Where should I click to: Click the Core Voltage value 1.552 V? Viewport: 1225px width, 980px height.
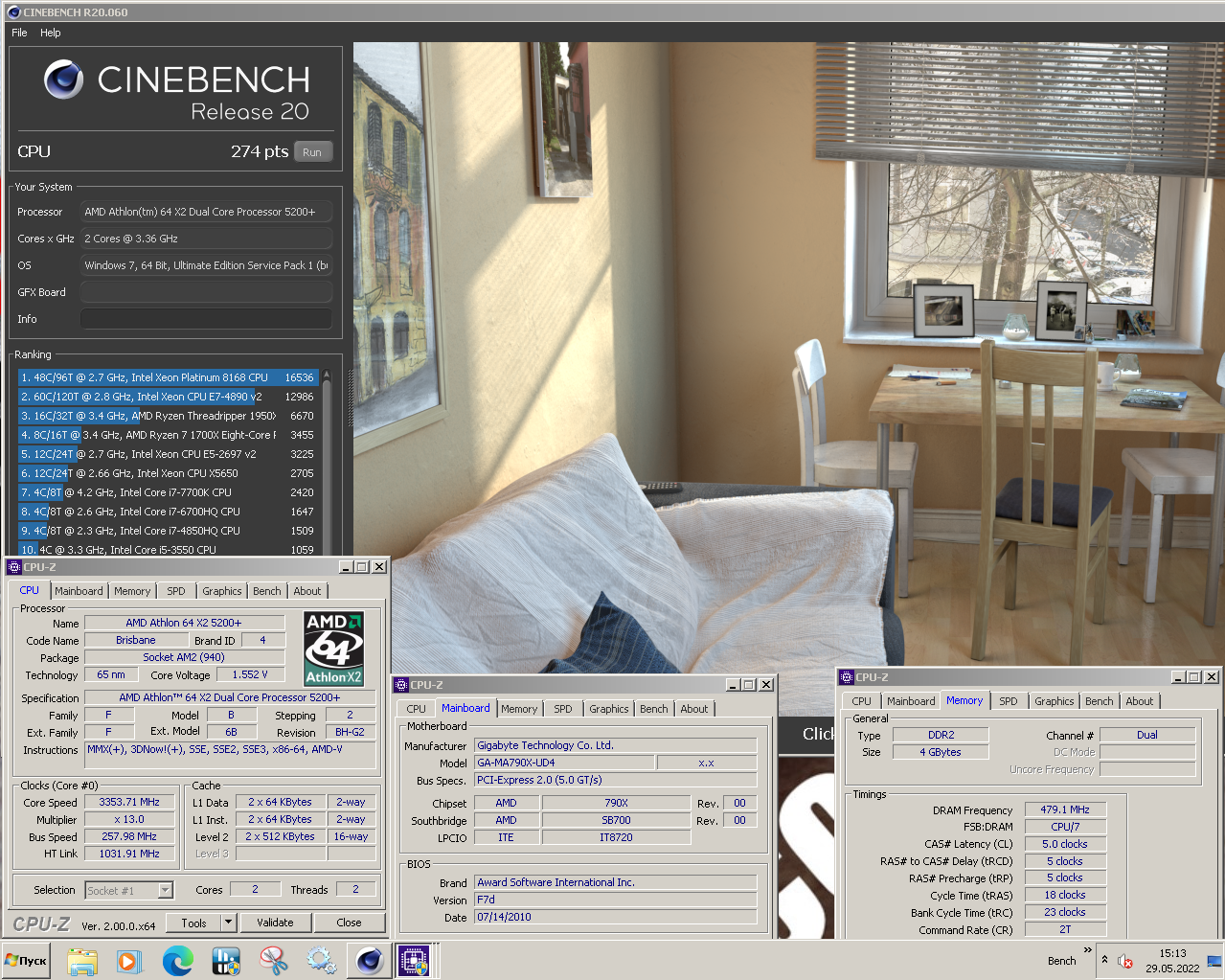250,674
